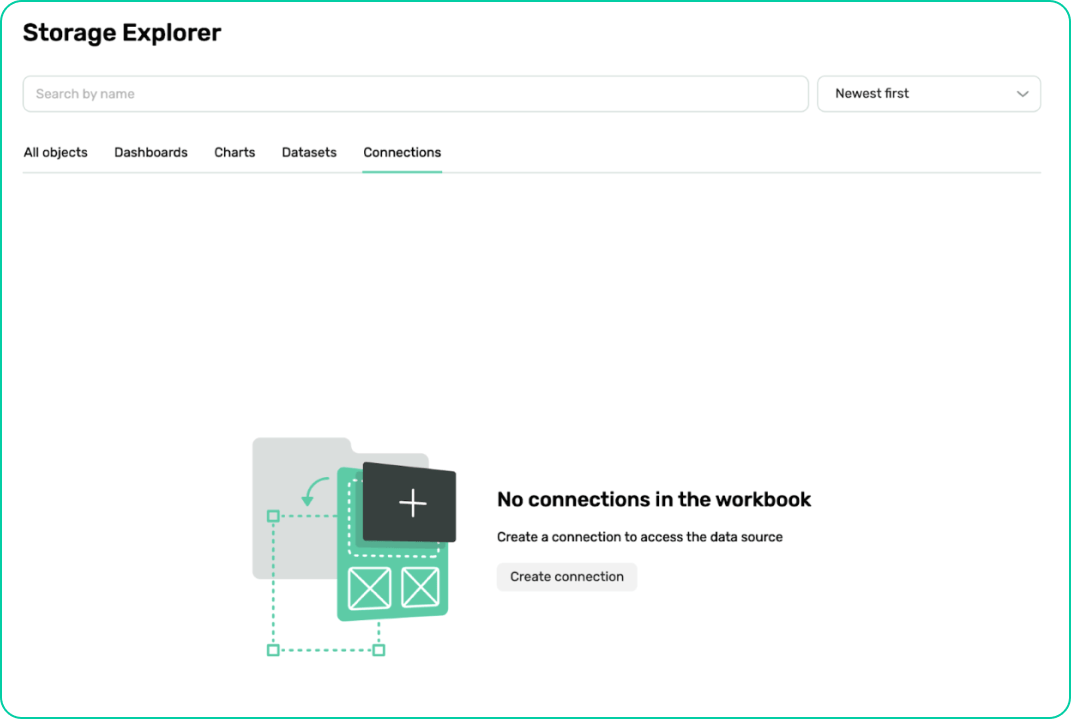Click the bottom-left dashed selection handle
The width and height of the screenshot is (1071, 719).
[x=272, y=650]
